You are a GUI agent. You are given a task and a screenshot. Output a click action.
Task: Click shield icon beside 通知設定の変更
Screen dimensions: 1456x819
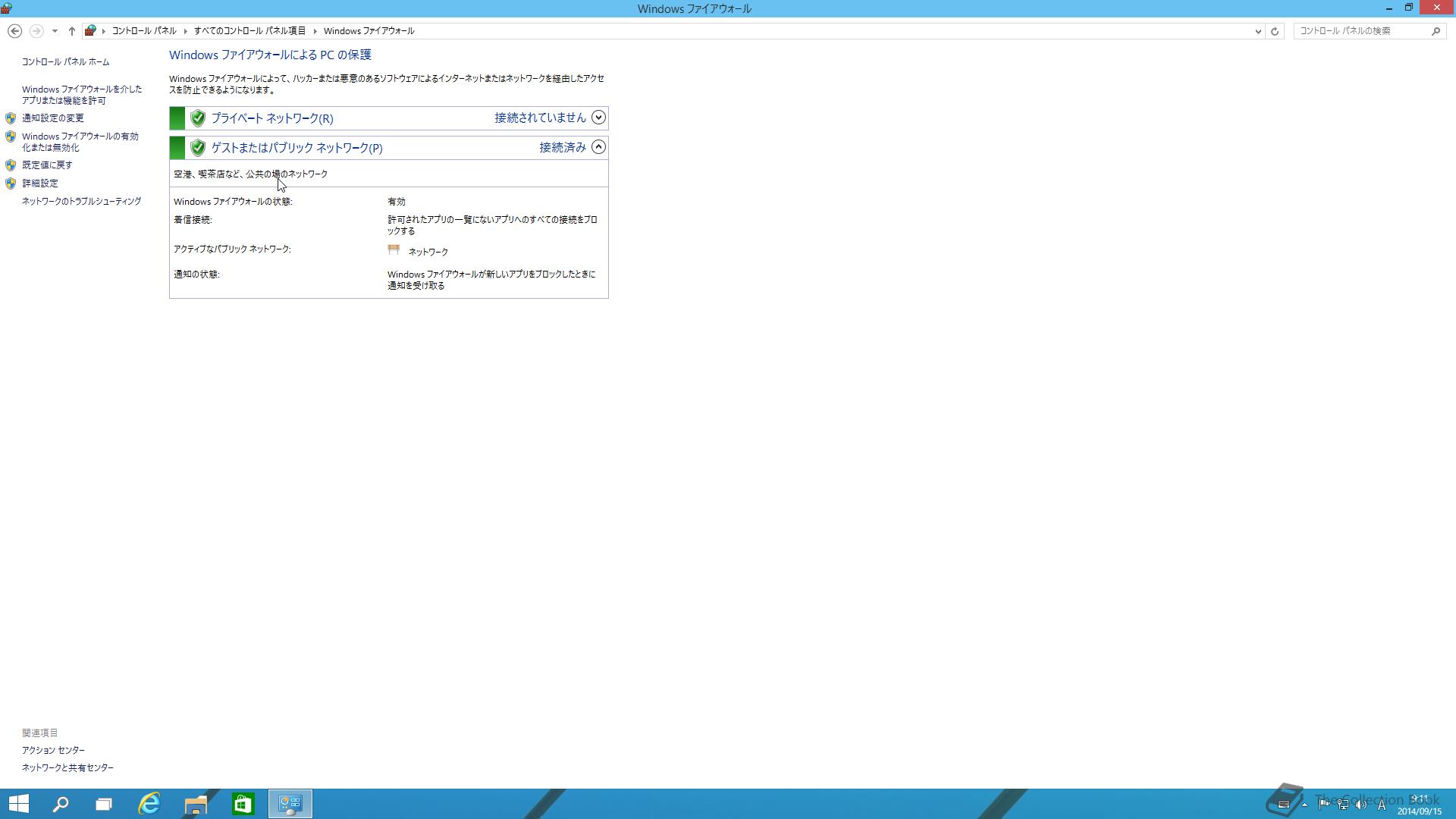(x=11, y=118)
